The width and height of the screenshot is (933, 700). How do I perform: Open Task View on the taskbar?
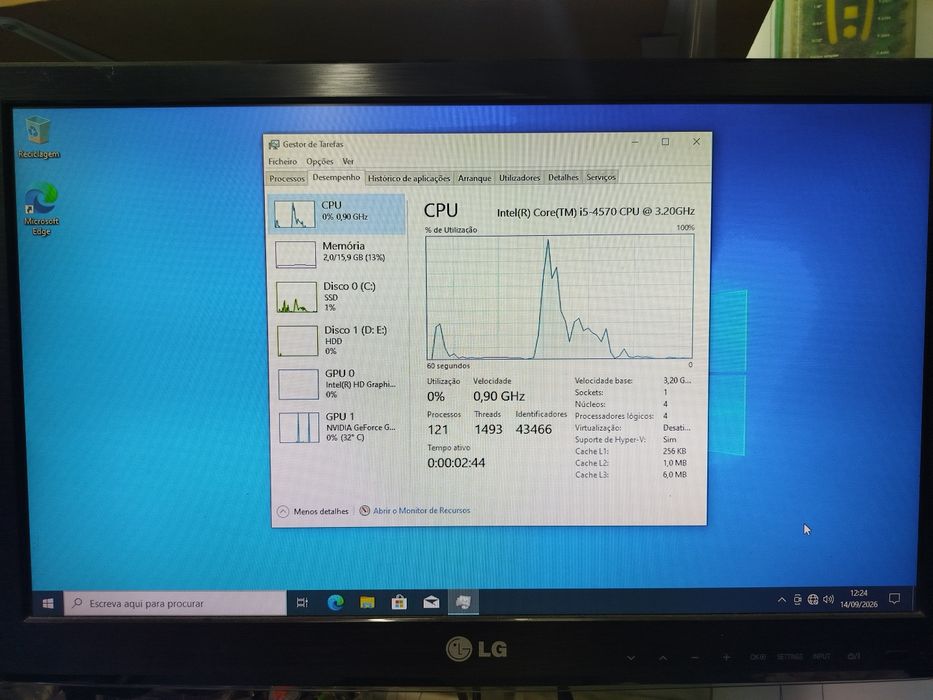(x=302, y=602)
